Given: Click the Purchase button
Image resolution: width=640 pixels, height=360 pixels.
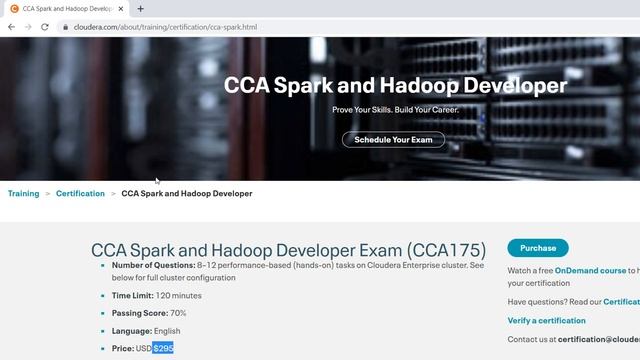Looking at the screenshot, I should pyautogui.click(x=538, y=248).
